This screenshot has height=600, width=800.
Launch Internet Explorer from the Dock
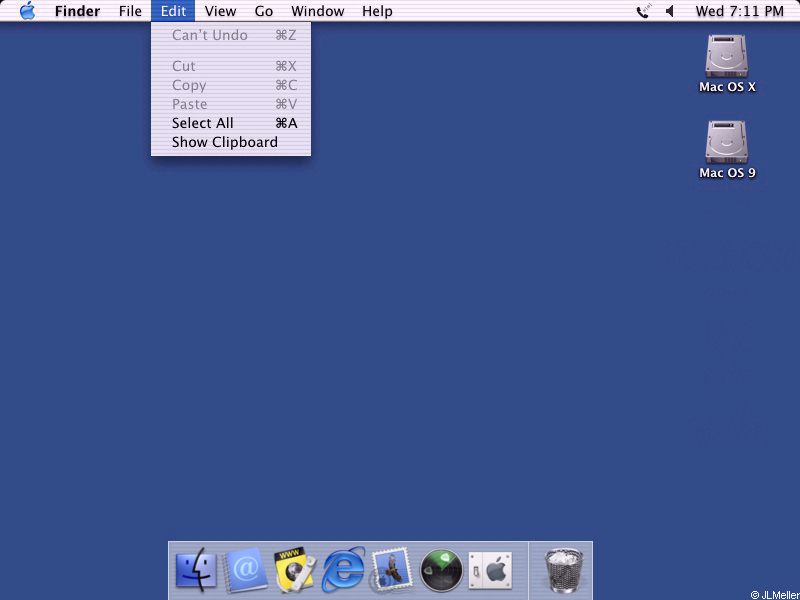pyautogui.click(x=343, y=570)
